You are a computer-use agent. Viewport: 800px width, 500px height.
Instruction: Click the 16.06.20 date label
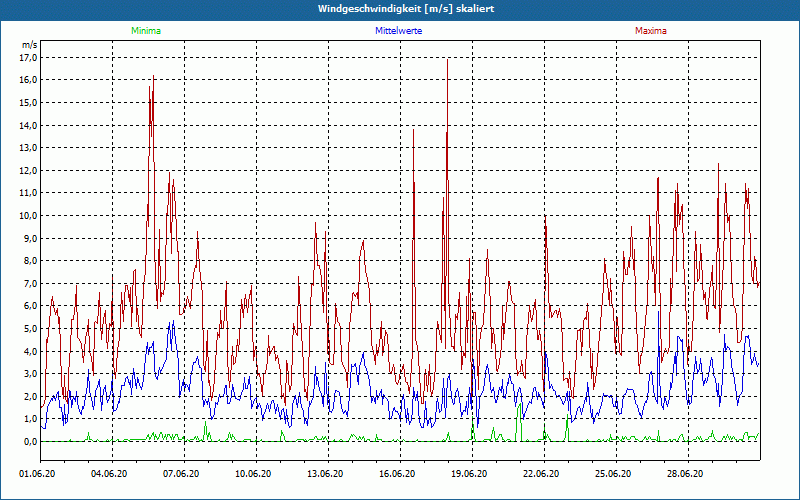click(397, 474)
